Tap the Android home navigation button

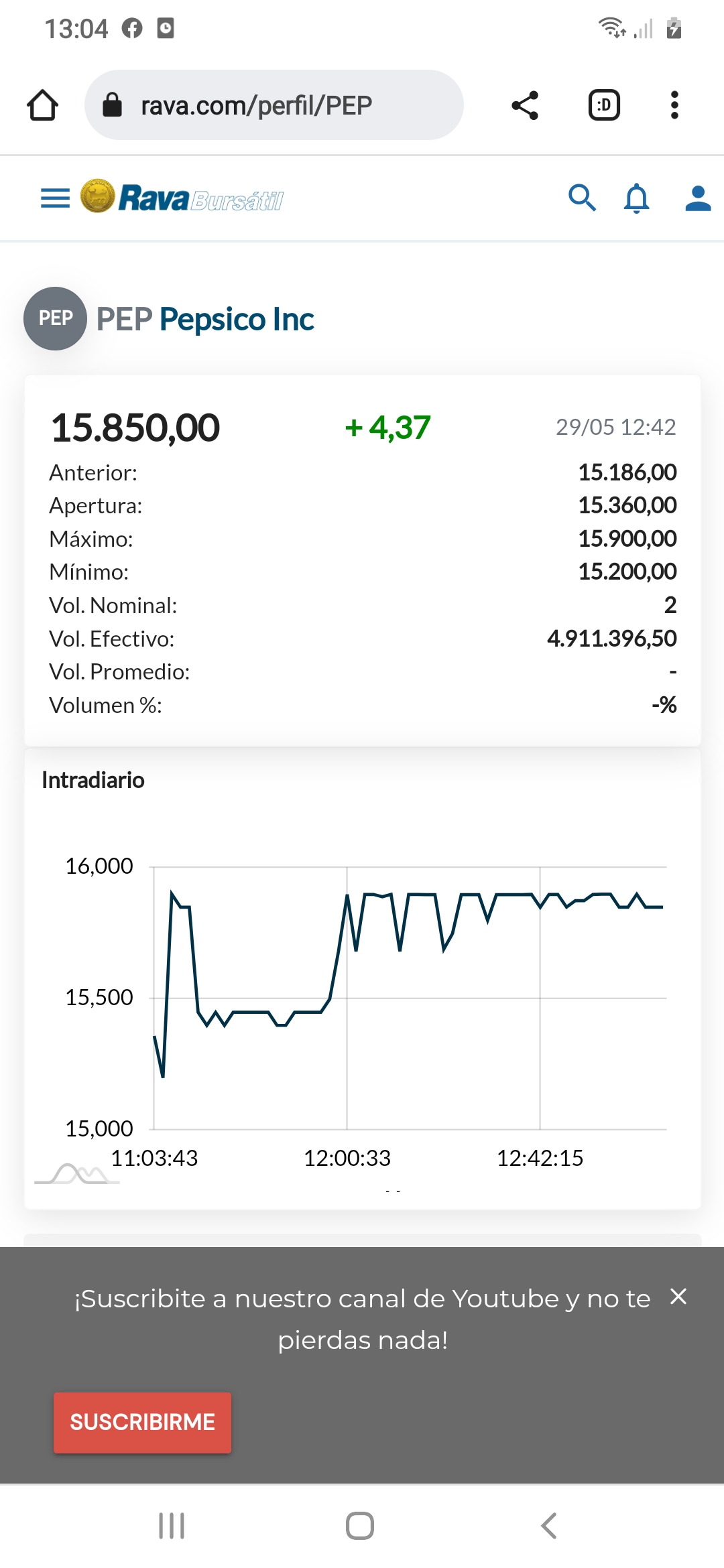click(x=360, y=1526)
